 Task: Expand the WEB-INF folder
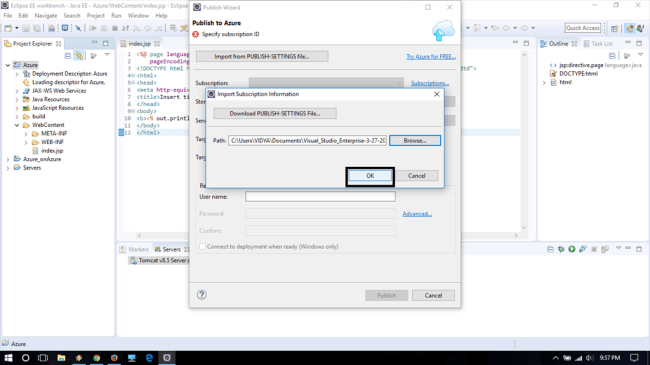[x=26, y=142]
